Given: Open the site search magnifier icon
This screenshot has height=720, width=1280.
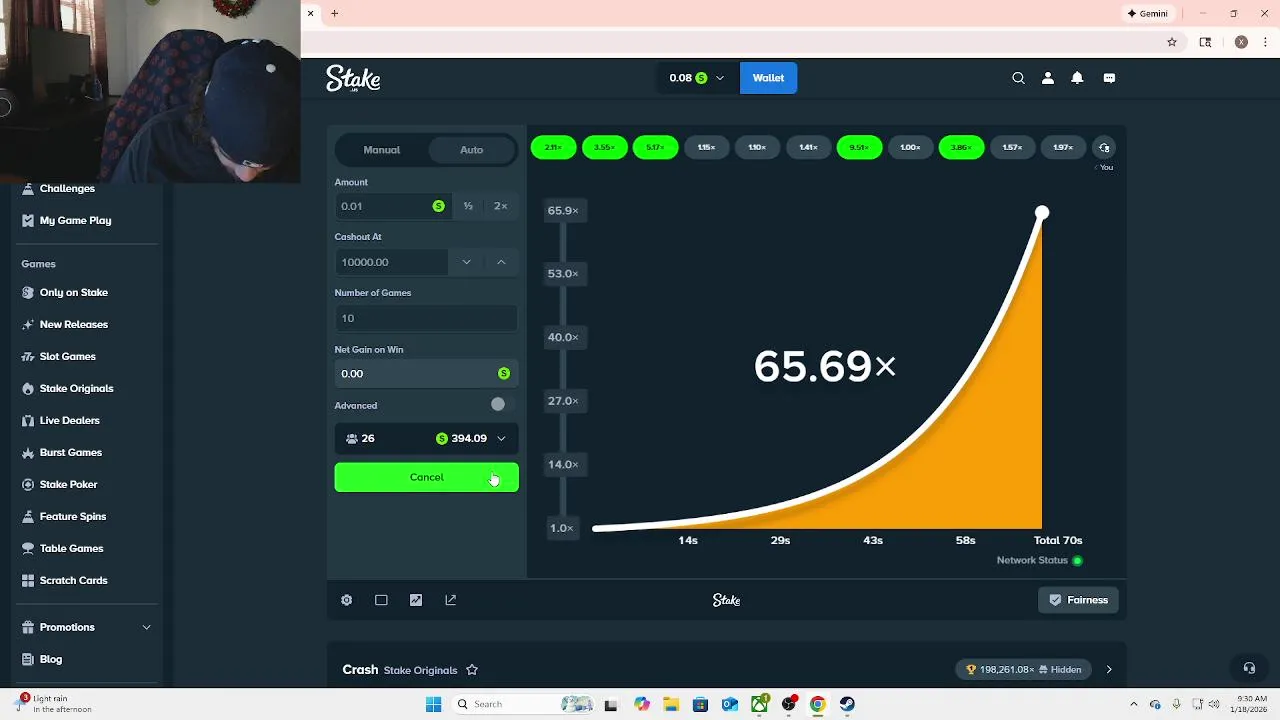Looking at the screenshot, I should [1018, 78].
